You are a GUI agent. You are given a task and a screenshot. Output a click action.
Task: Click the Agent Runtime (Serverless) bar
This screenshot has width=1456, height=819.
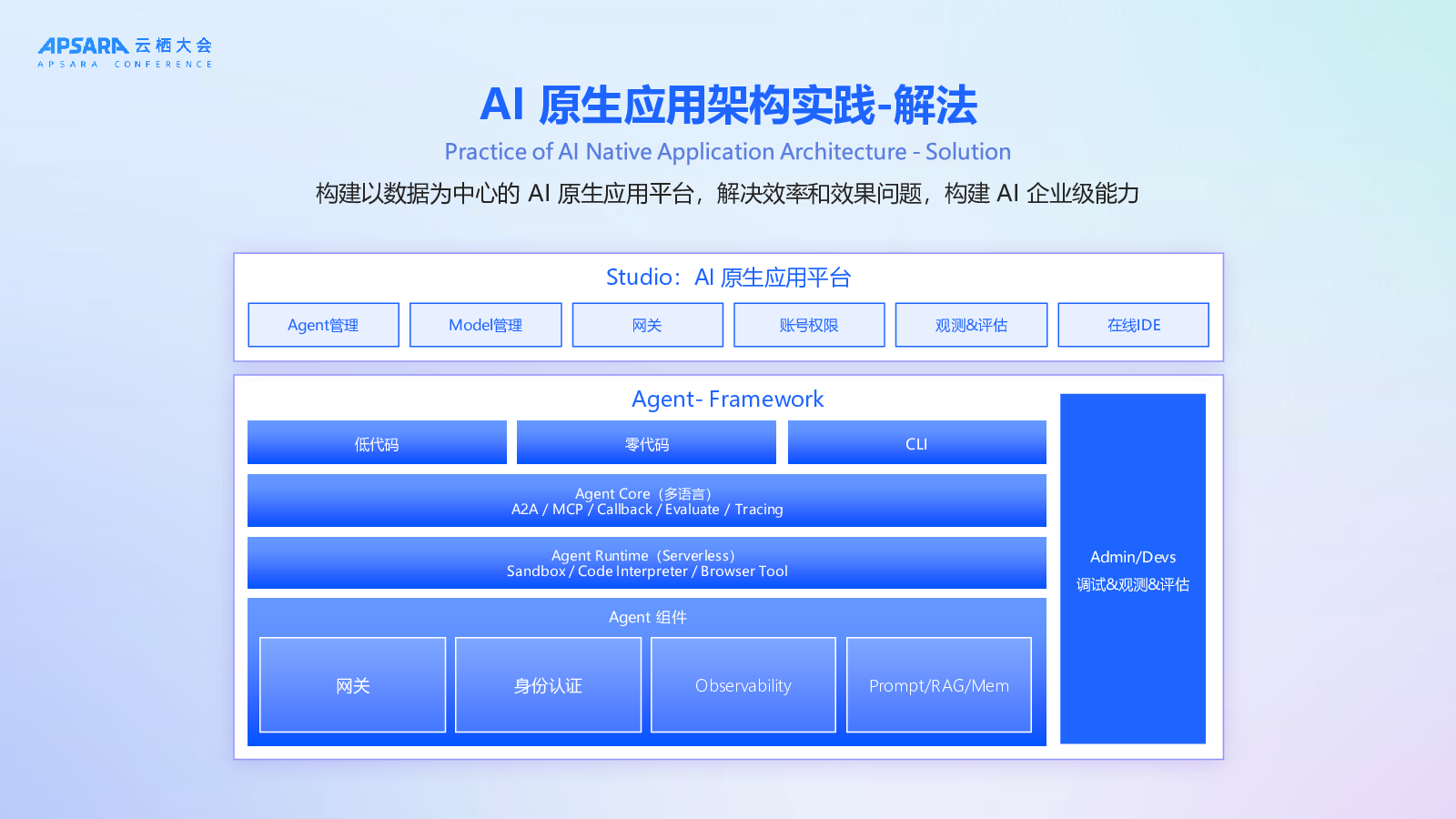[x=647, y=562]
